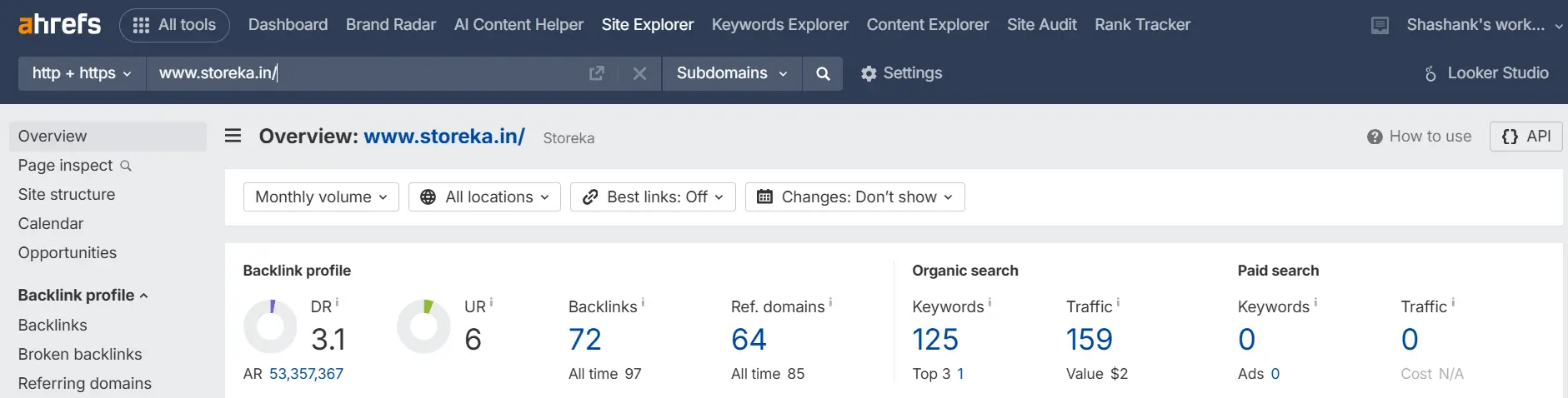Expand the Monthly volume dropdown
The width and height of the screenshot is (1568, 398).
tap(321, 197)
